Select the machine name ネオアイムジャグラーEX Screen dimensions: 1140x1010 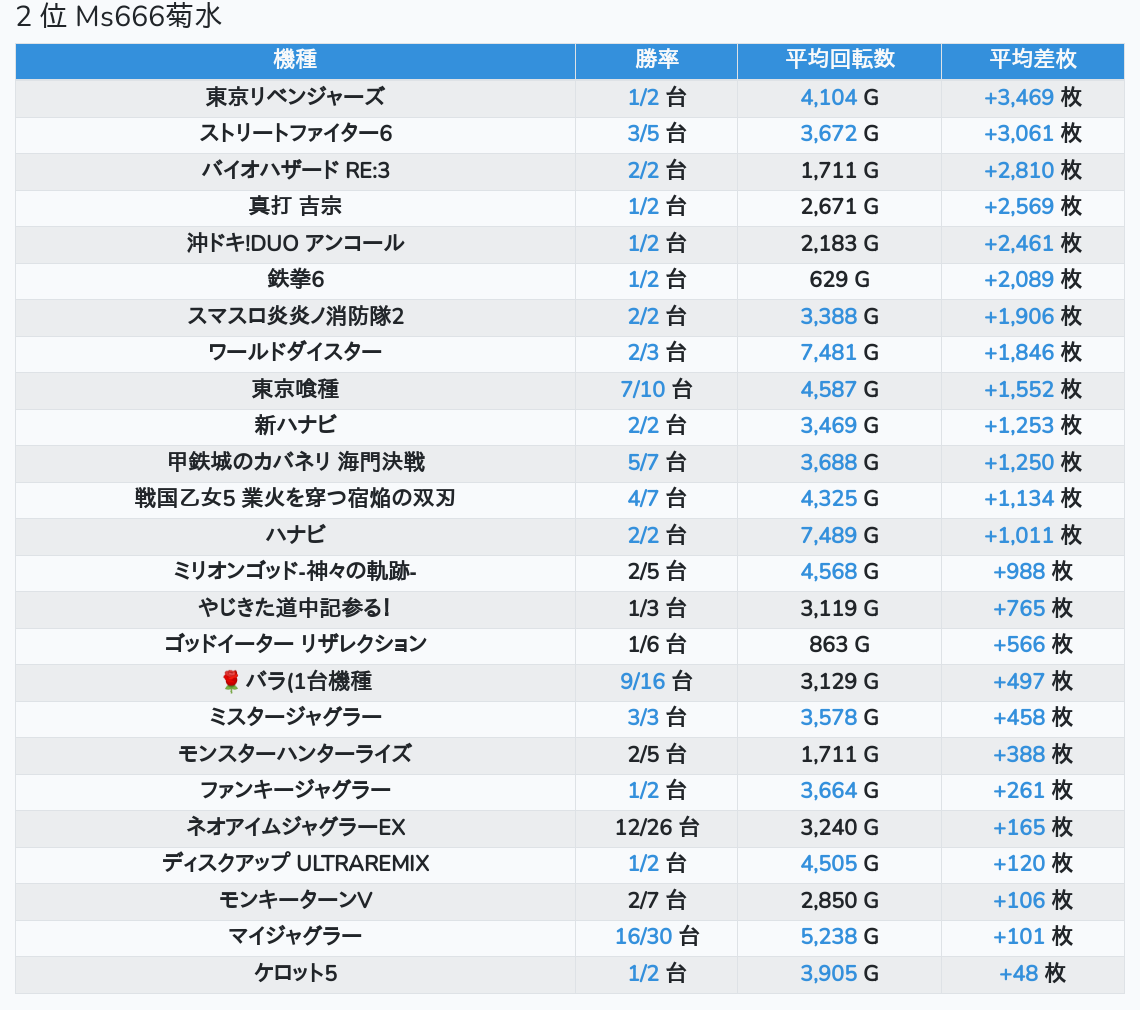295,827
